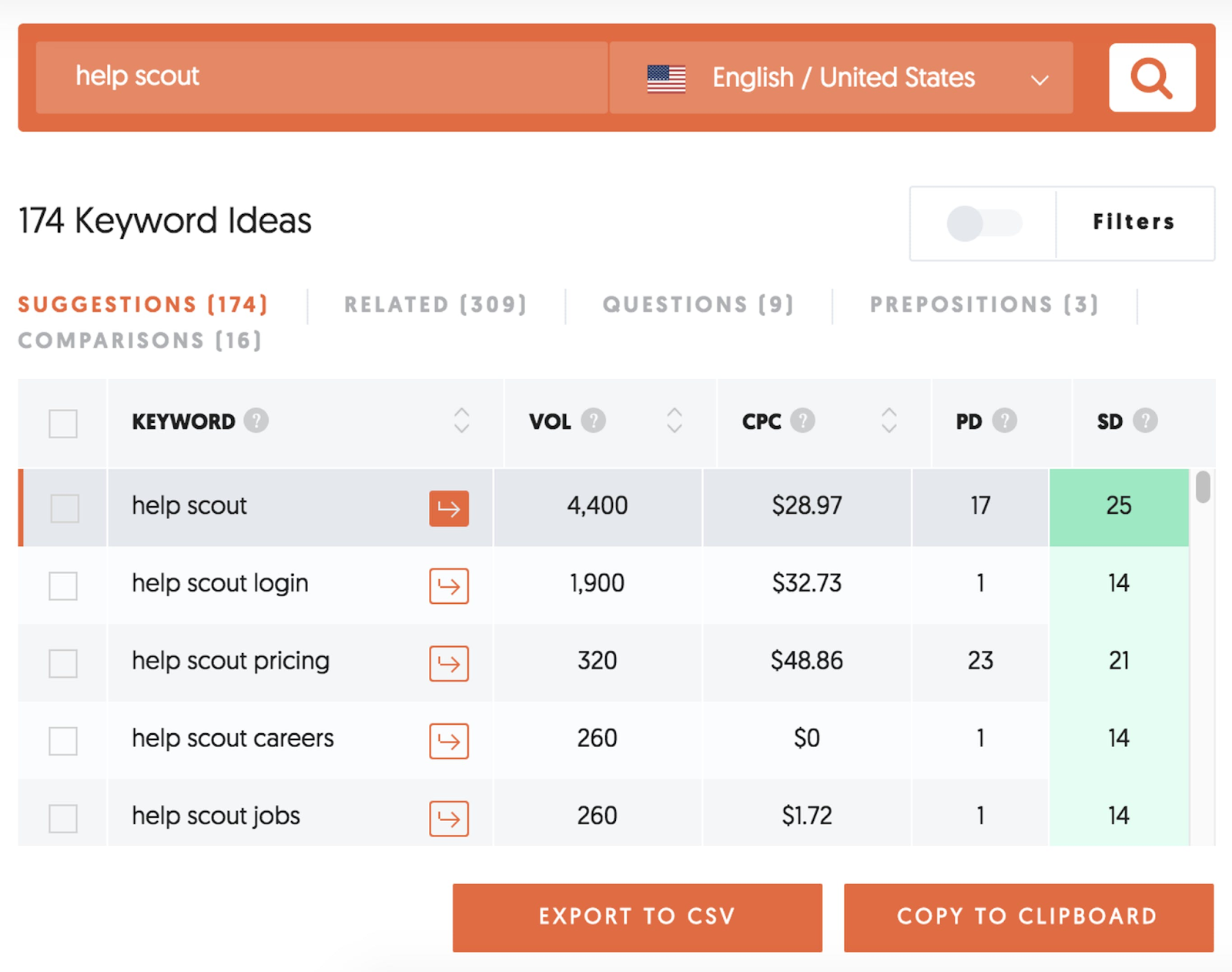Screen dimensions: 1232x972
Task: Sort by volume using VOL sort arrows
Action: click(x=675, y=421)
